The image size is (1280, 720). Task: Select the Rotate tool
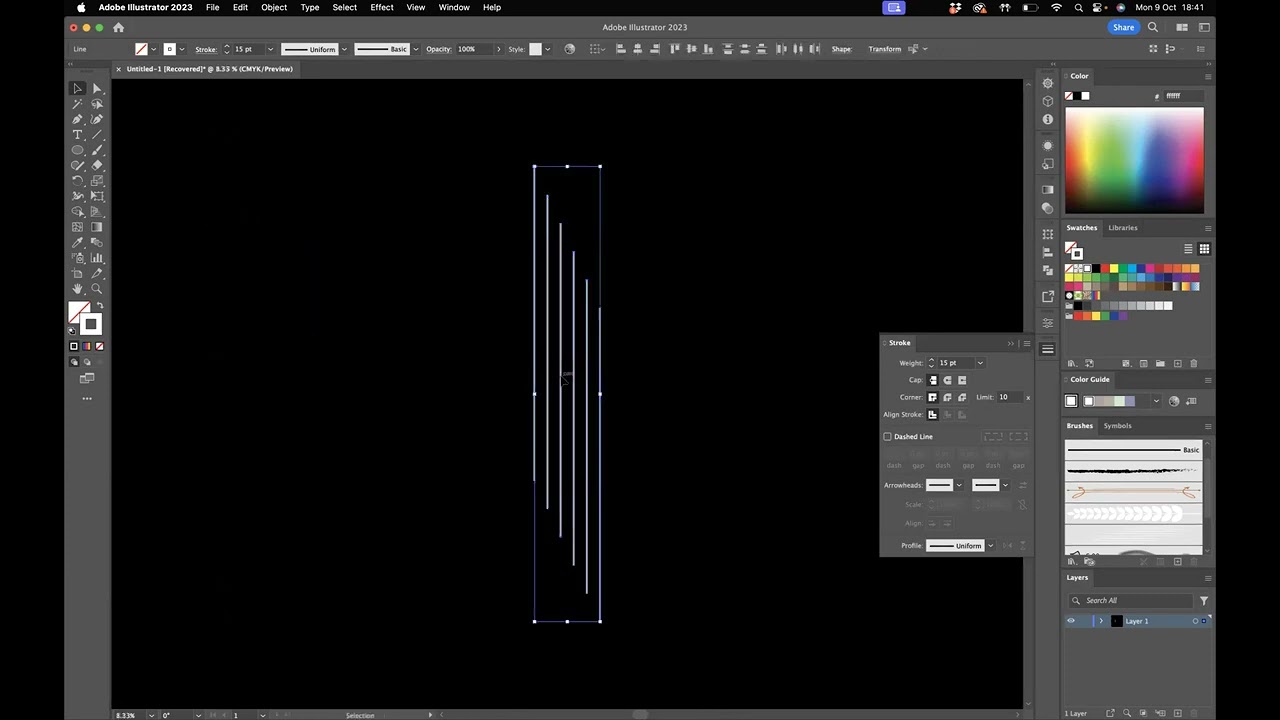pyautogui.click(x=77, y=181)
